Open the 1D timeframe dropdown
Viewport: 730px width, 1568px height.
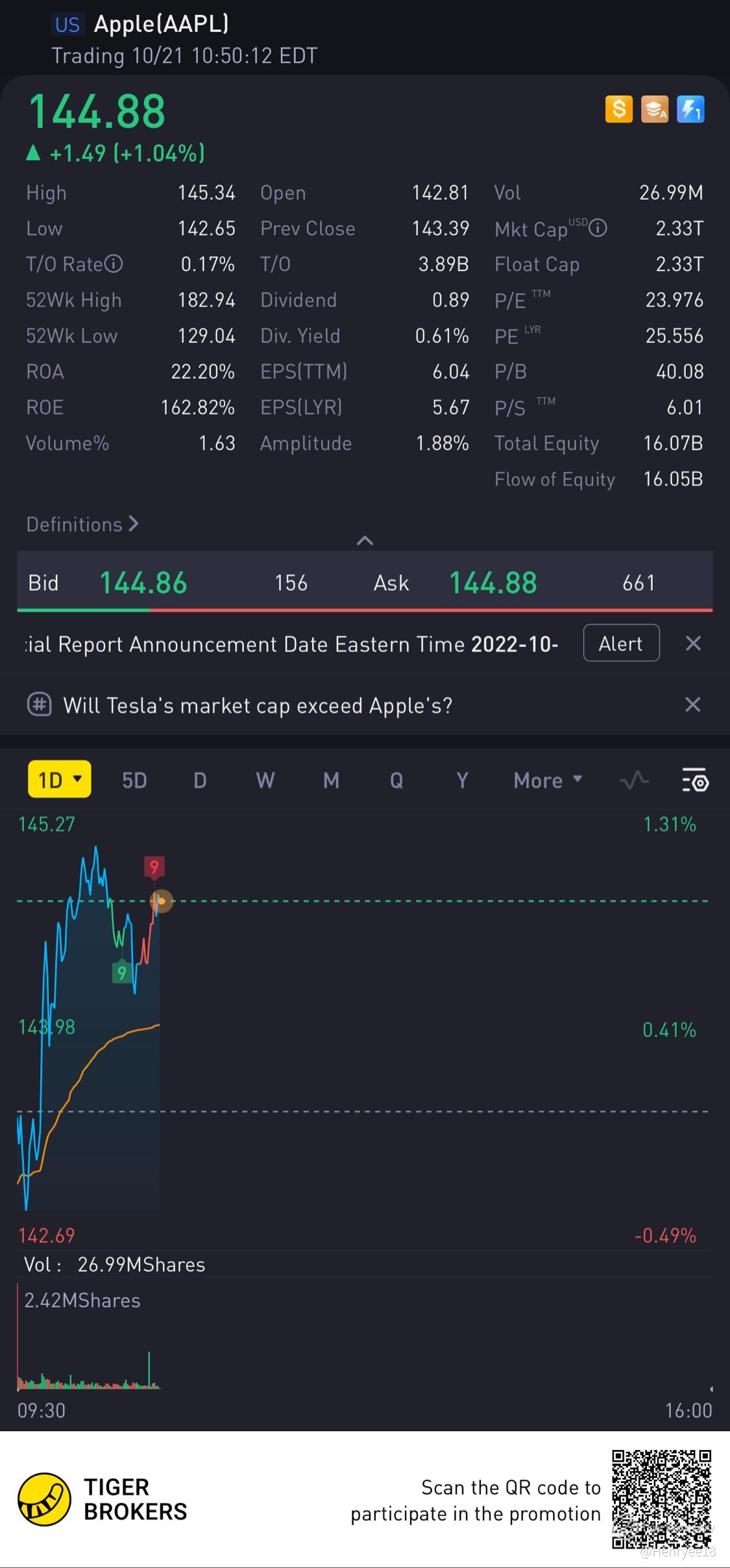point(60,779)
